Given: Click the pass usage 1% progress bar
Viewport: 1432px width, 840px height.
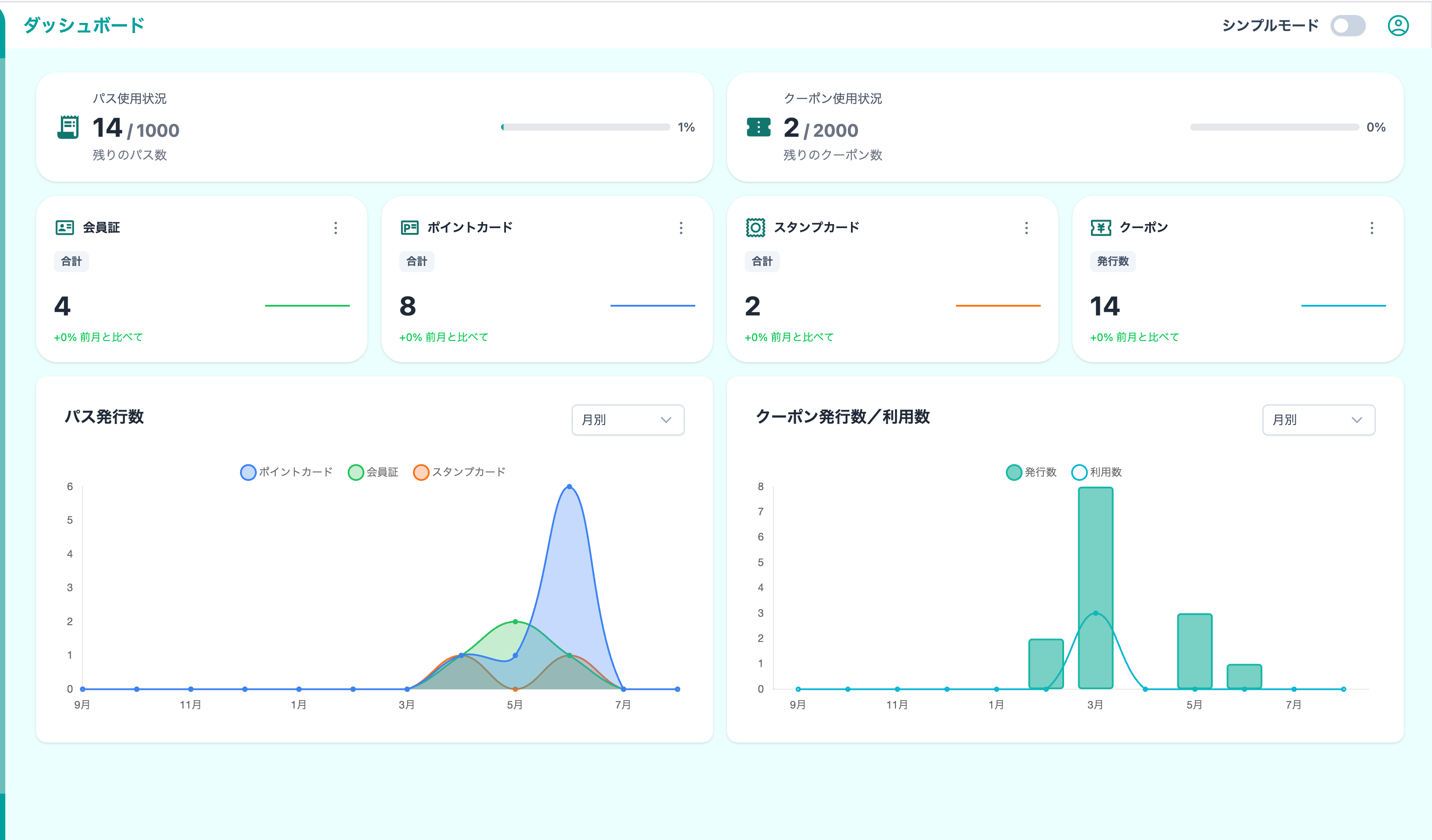Looking at the screenshot, I should coord(585,127).
